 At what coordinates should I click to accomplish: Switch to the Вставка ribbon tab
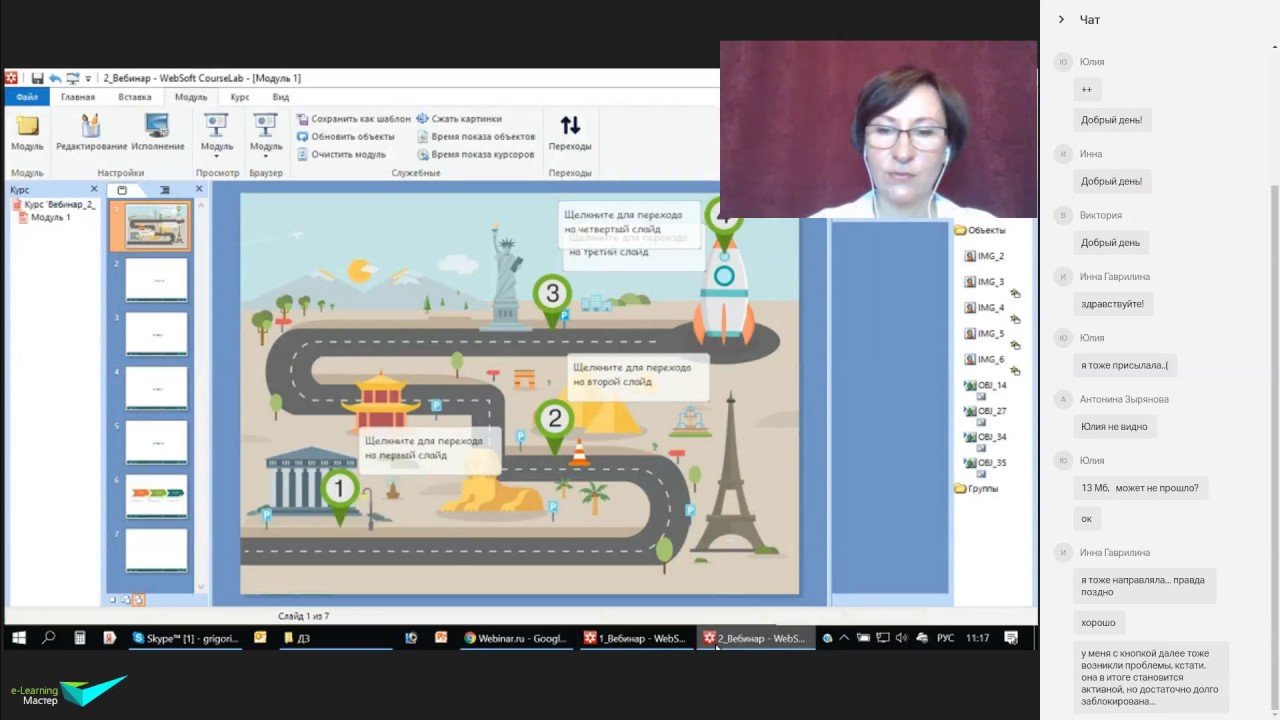(135, 97)
